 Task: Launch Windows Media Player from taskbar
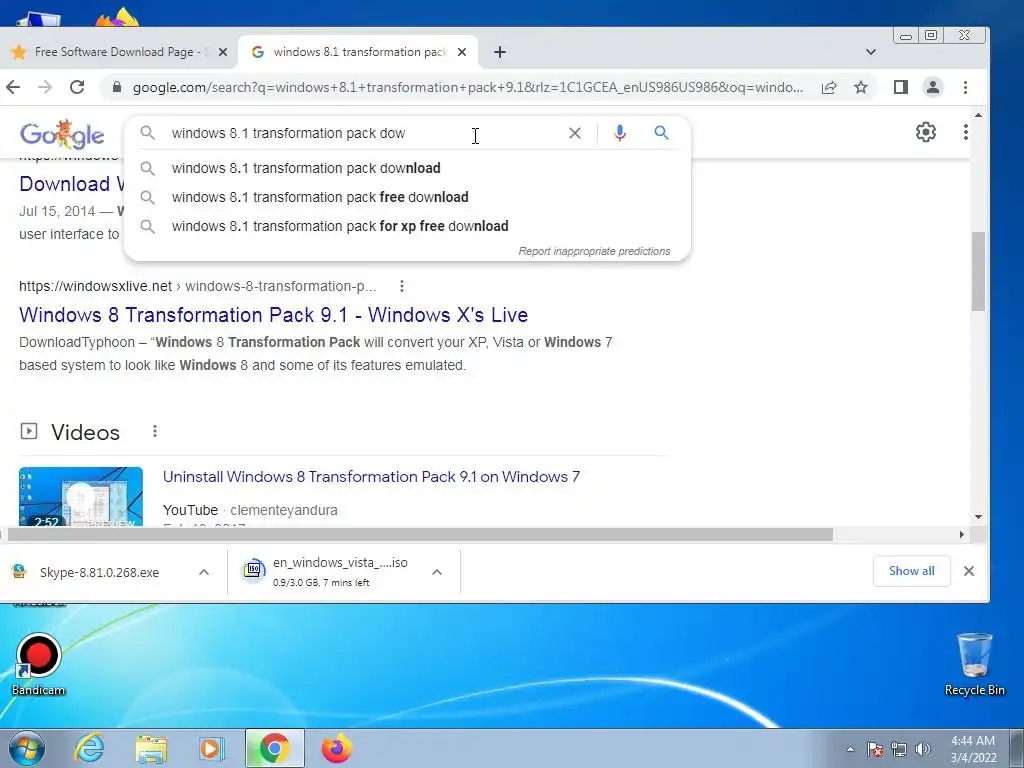212,748
